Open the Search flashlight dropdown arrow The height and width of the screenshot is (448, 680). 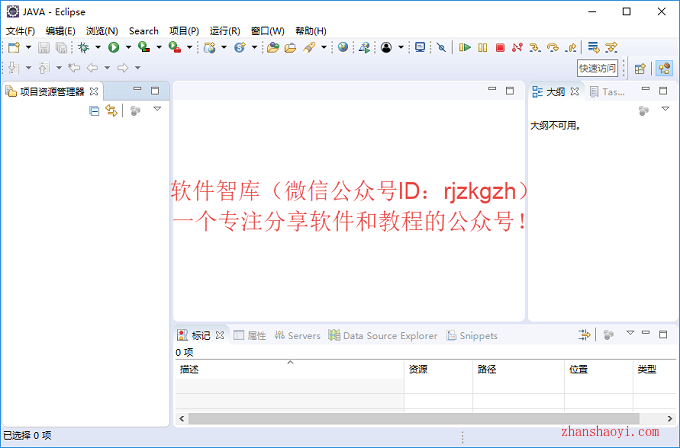tap(324, 47)
